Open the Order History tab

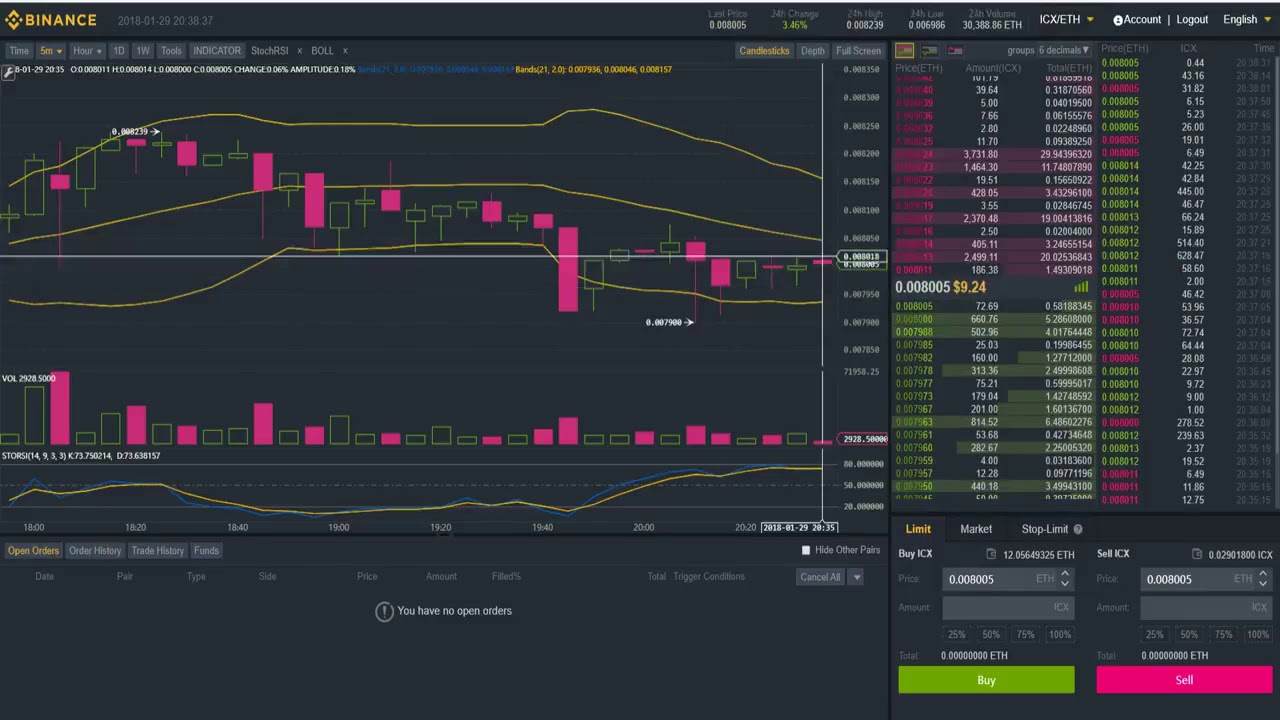click(95, 551)
